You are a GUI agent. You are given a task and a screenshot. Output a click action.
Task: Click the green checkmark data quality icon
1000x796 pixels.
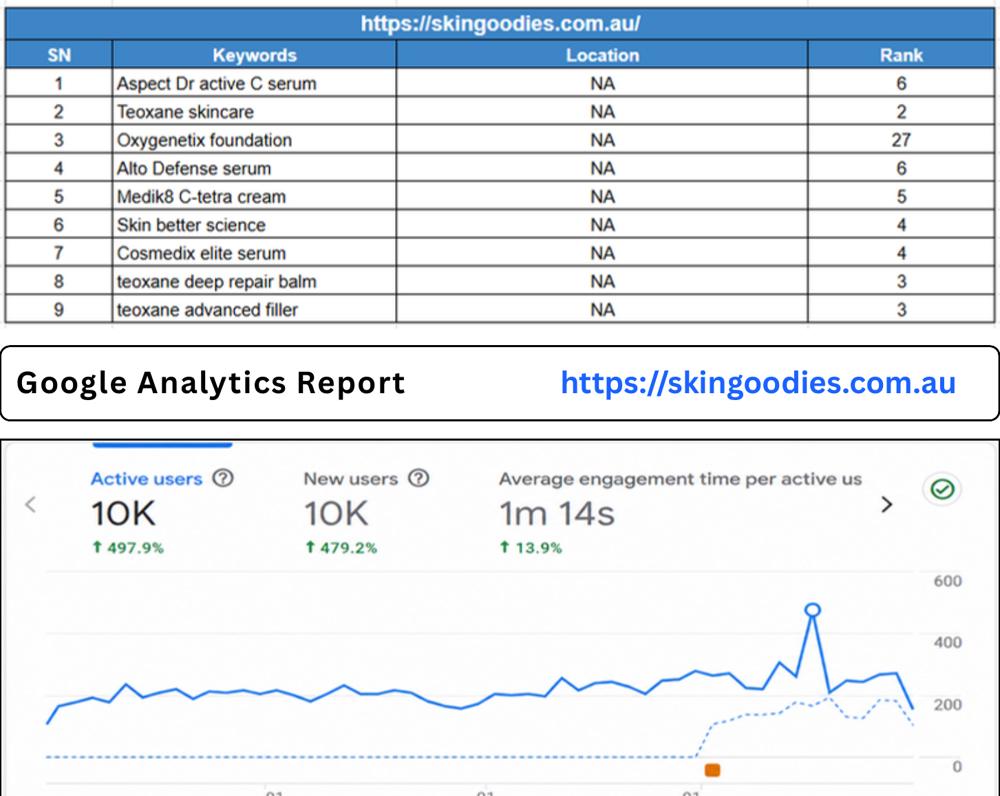click(942, 489)
